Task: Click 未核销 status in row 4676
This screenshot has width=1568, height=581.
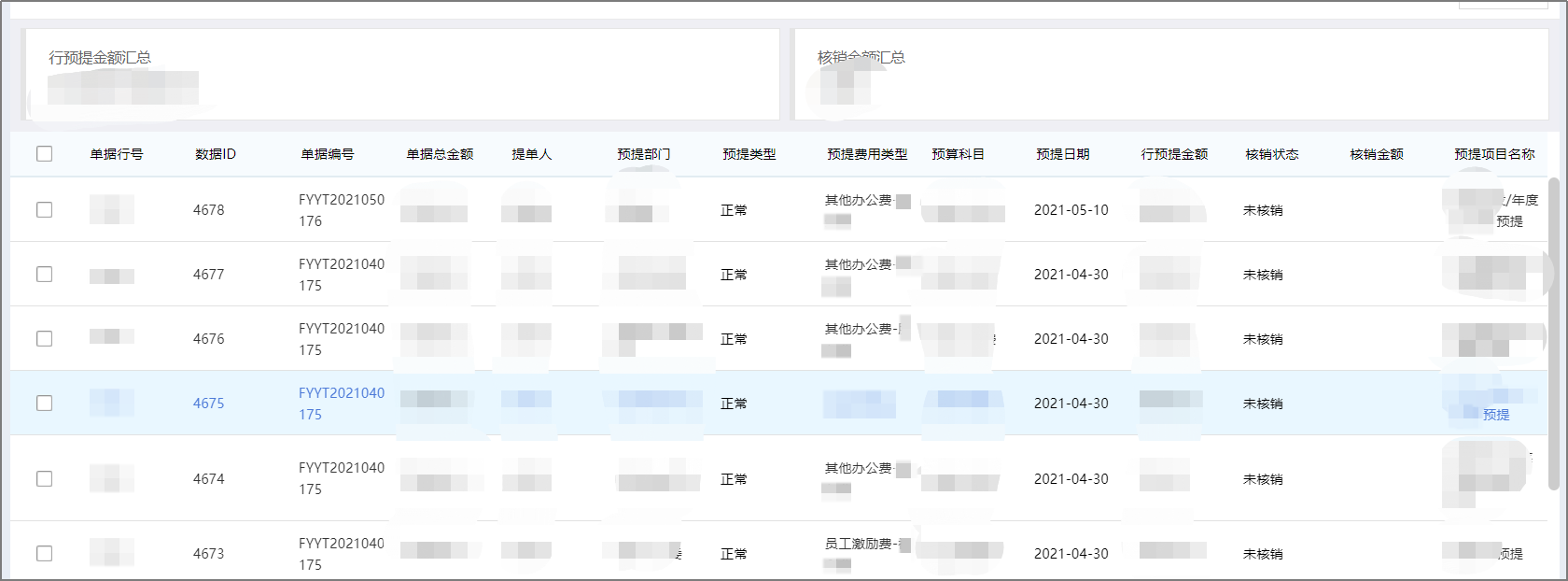Action: 1263,339
